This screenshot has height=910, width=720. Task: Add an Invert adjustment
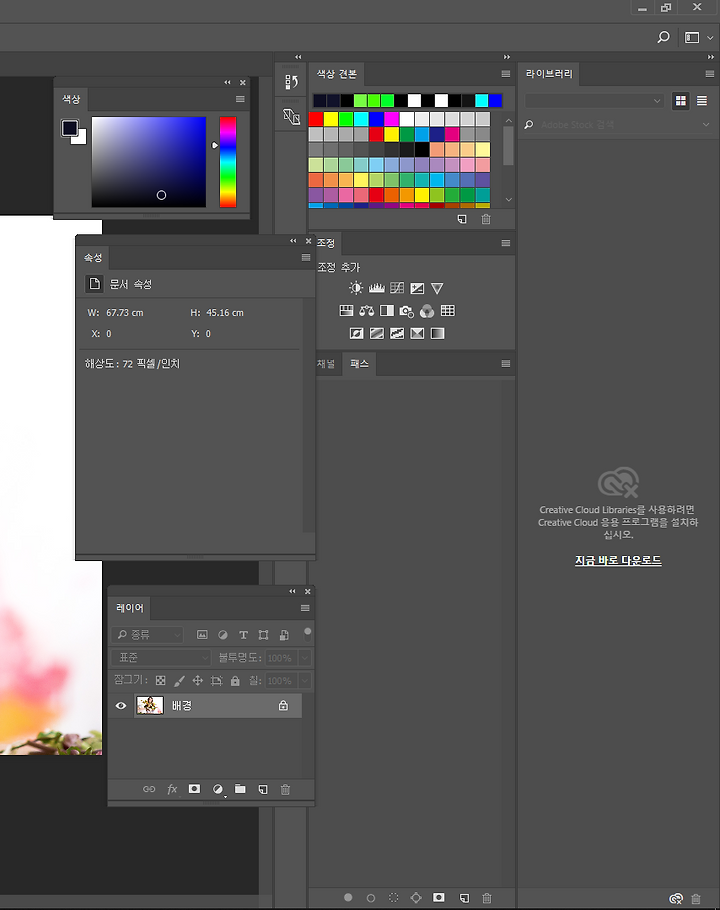tap(356, 333)
